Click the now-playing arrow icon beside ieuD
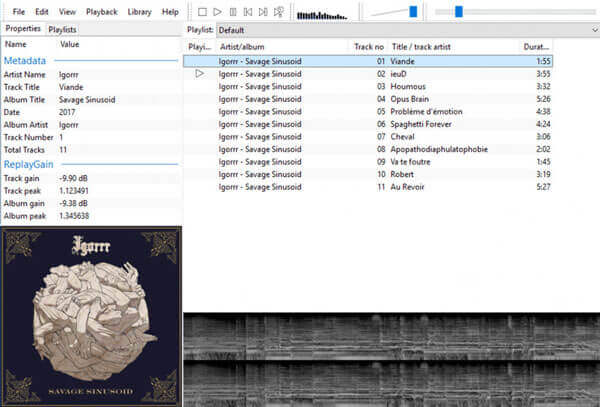The width and height of the screenshot is (600, 407). (199, 73)
